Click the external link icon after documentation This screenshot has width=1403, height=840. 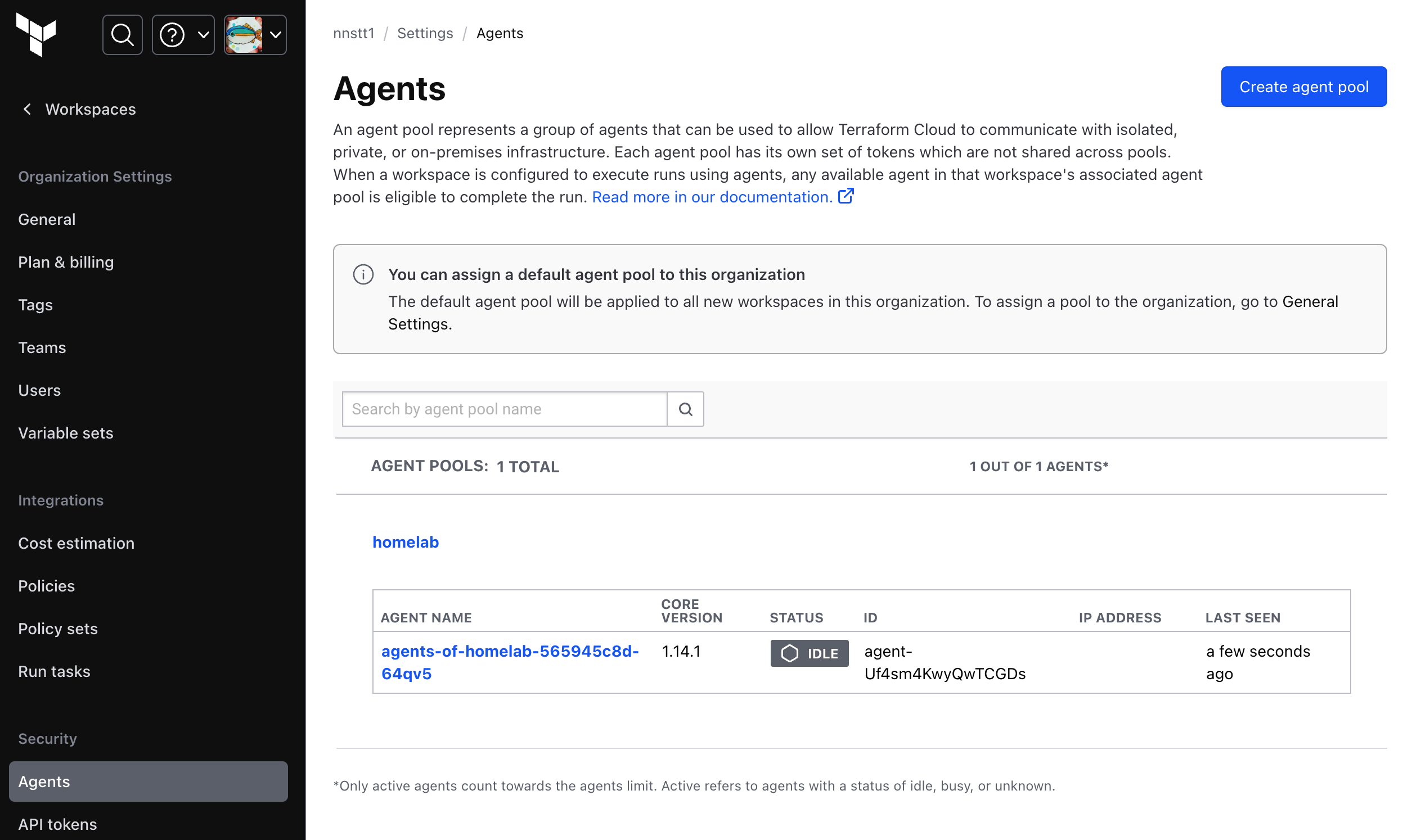tap(846, 196)
